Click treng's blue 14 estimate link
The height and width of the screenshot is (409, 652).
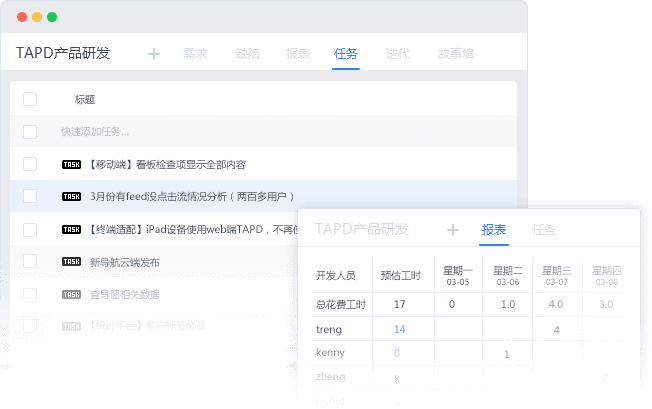pos(400,330)
